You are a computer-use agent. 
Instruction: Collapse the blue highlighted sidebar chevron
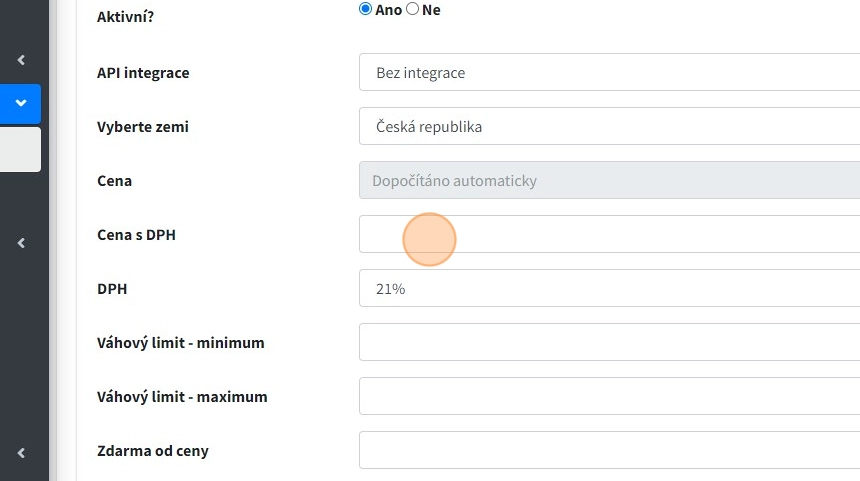pos(21,102)
